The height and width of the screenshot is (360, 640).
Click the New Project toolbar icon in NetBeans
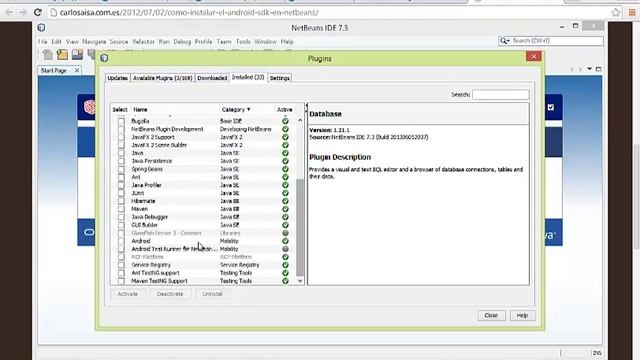62,54
